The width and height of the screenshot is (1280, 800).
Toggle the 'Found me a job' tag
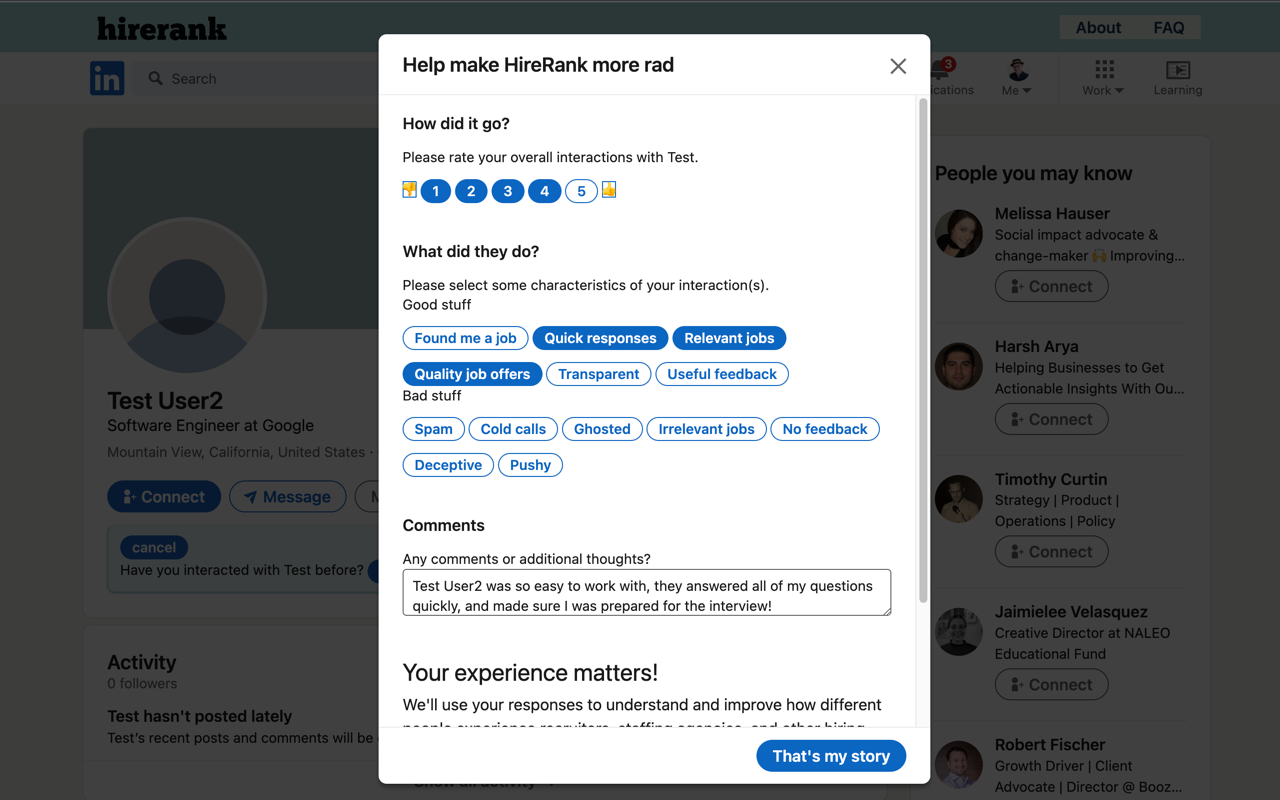tap(466, 338)
